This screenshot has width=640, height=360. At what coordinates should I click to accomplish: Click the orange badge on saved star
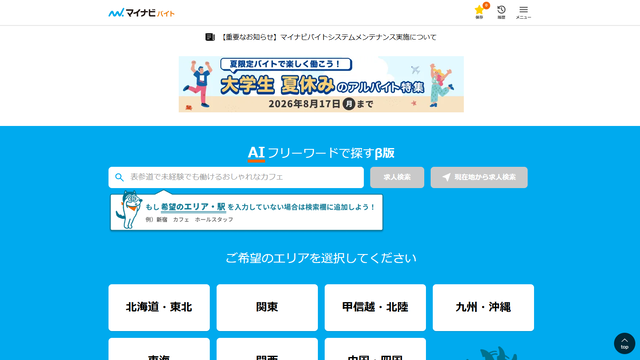click(486, 5)
